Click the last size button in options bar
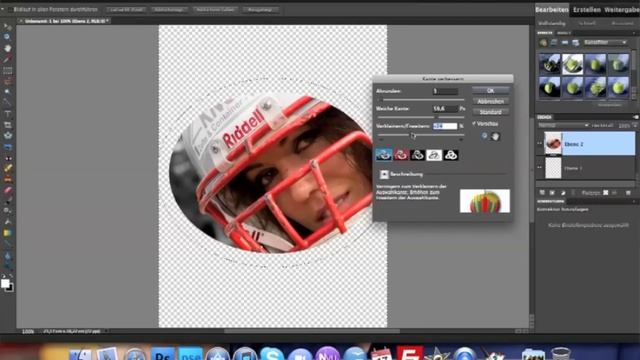This screenshot has width=640, height=360. 261,9
